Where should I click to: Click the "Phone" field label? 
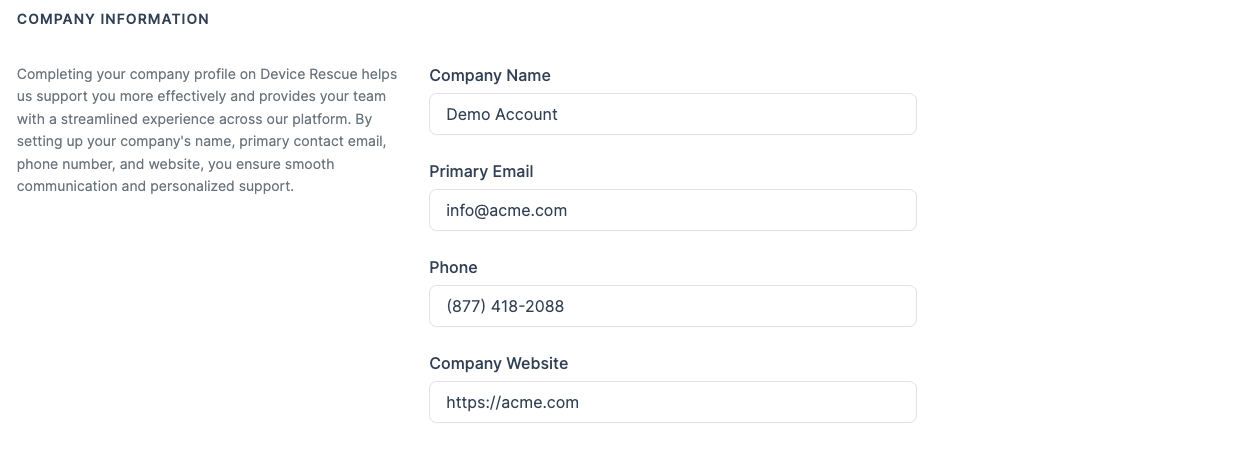pyautogui.click(x=453, y=267)
